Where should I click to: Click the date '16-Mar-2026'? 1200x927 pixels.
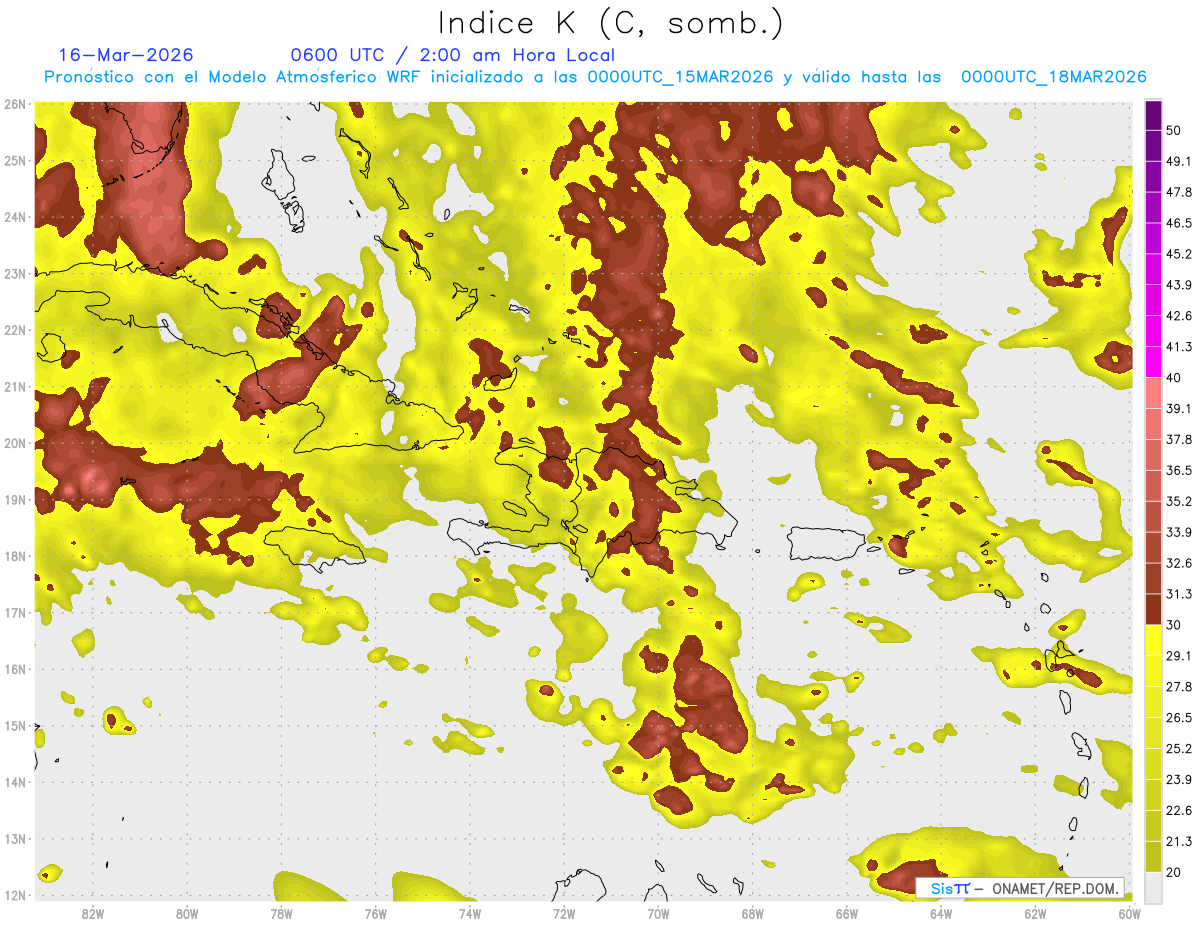tap(126, 55)
